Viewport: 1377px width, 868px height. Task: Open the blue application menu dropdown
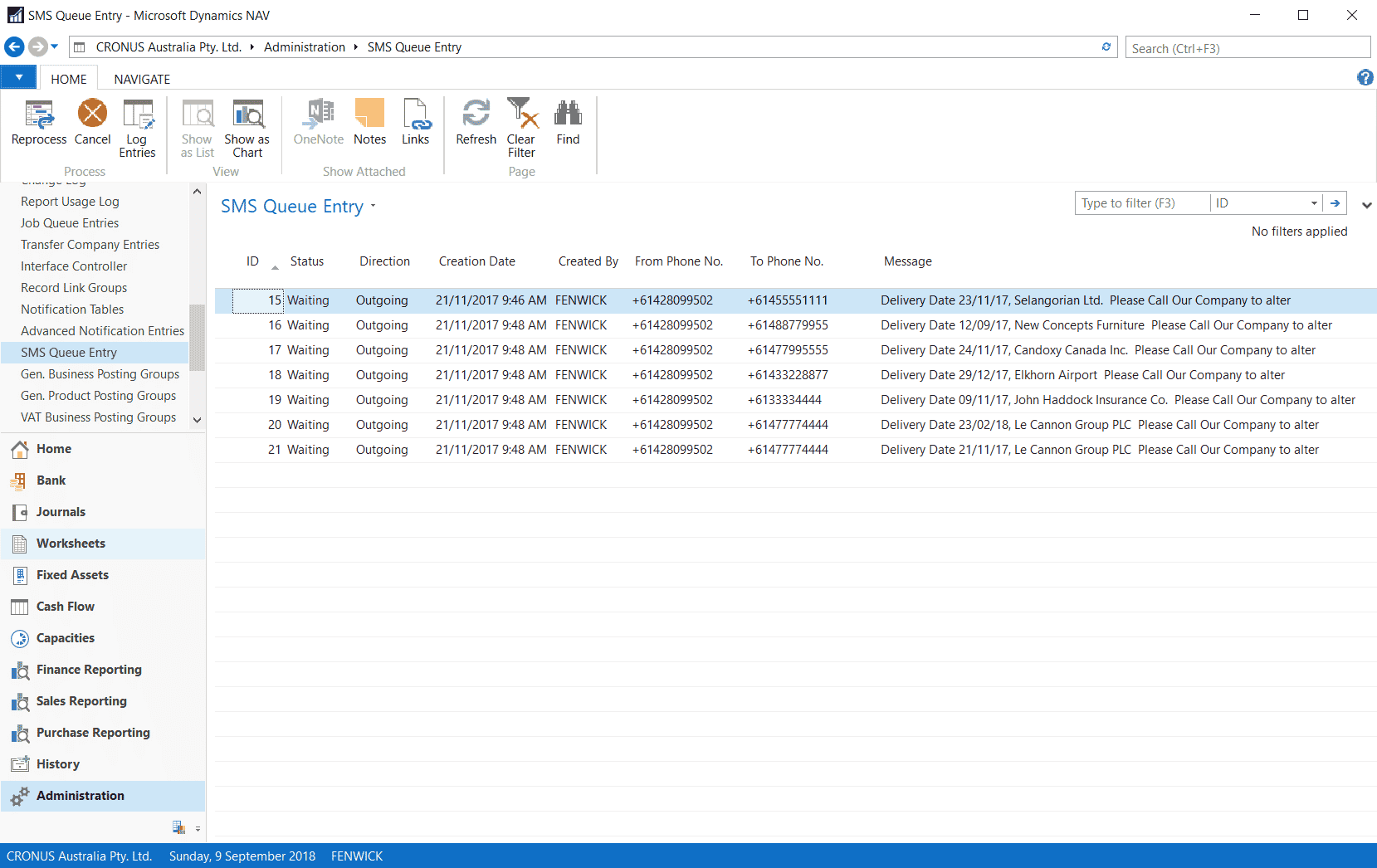(x=18, y=77)
